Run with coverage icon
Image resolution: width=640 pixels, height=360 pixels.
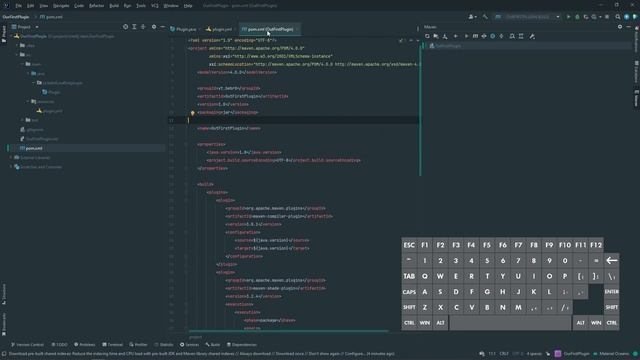586,17
